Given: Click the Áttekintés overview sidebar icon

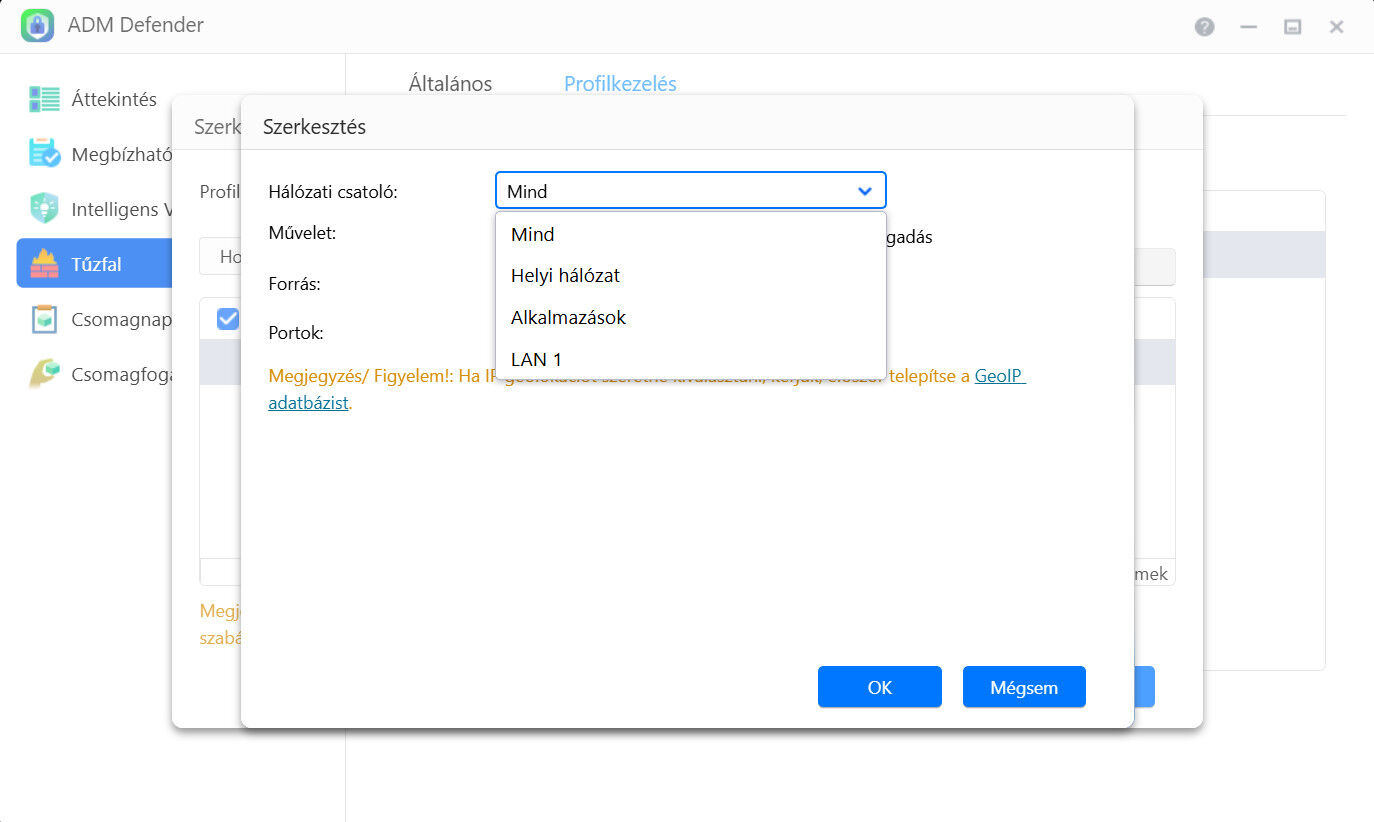Looking at the screenshot, I should (x=44, y=100).
